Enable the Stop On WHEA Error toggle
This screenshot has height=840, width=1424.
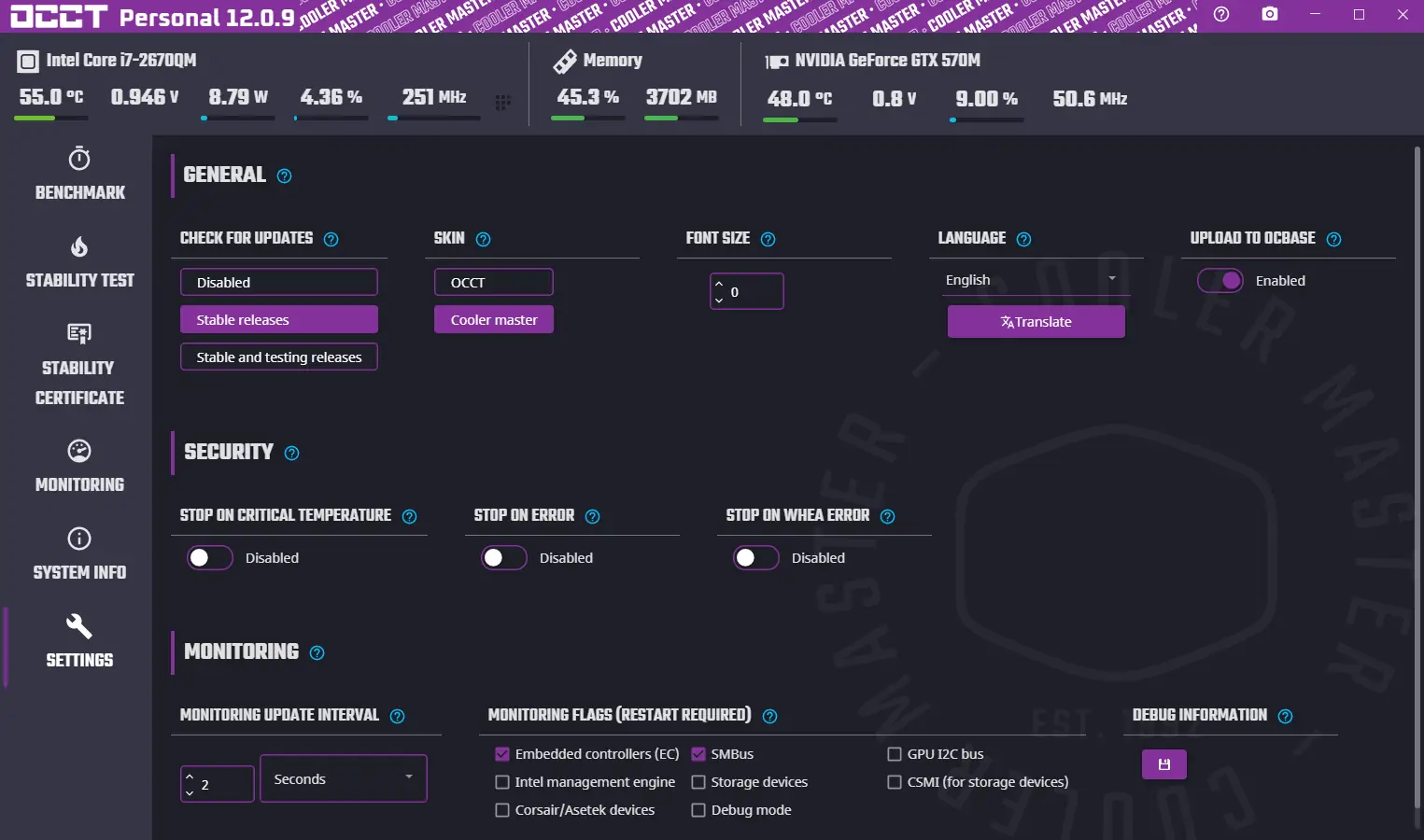pyautogui.click(x=756, y=558)
